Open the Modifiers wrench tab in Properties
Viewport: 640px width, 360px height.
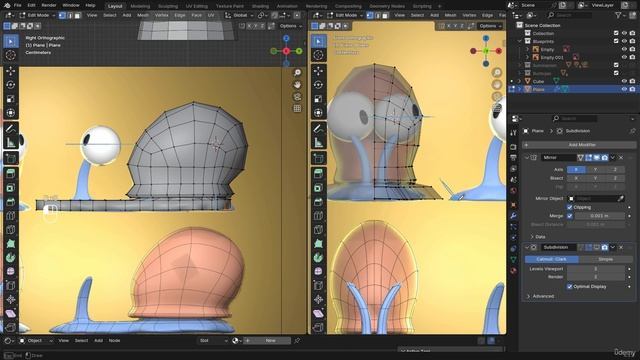tap(513, 216)
